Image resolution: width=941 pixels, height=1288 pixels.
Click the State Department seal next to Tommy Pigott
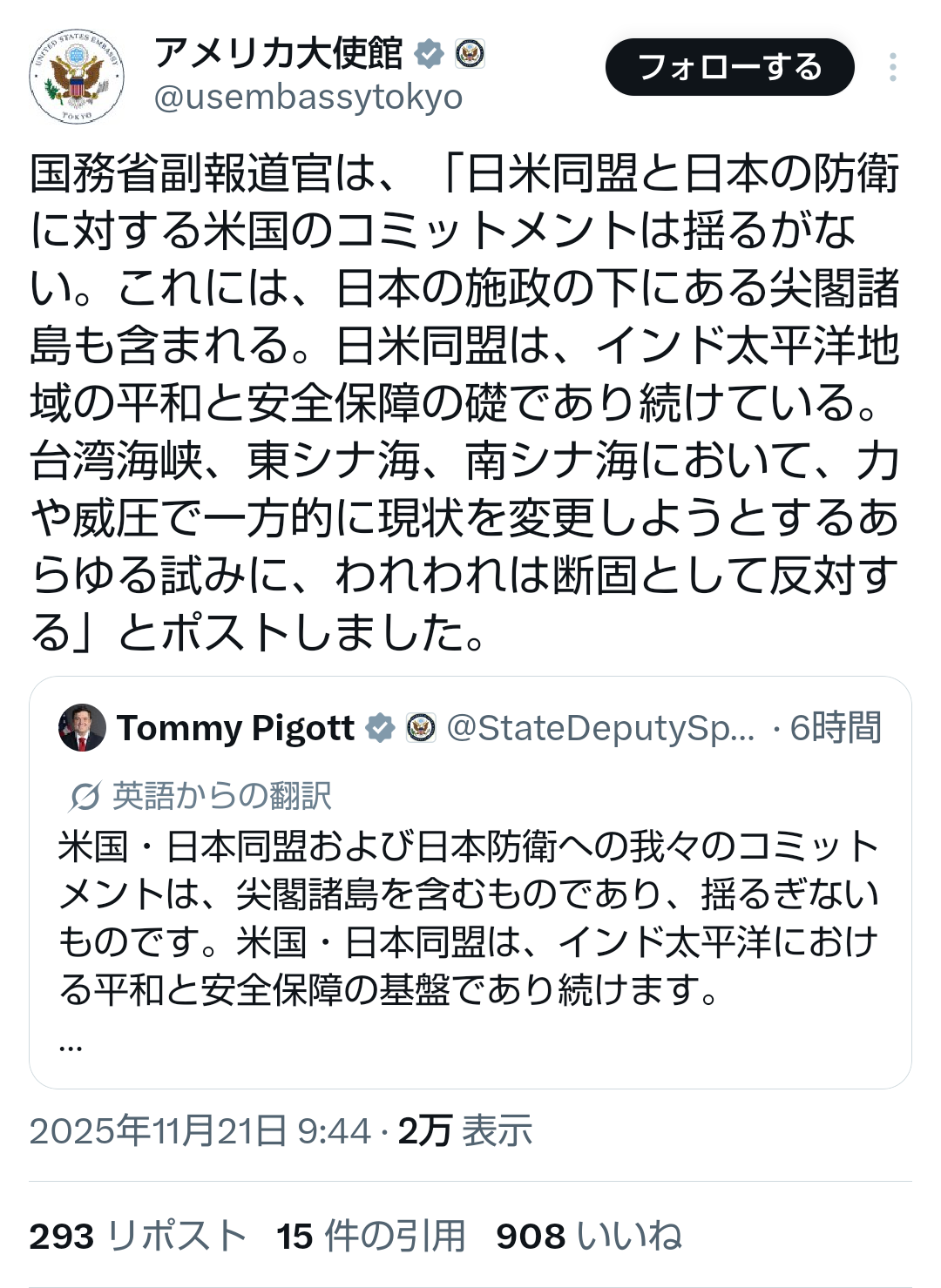(x=422, y=728)
